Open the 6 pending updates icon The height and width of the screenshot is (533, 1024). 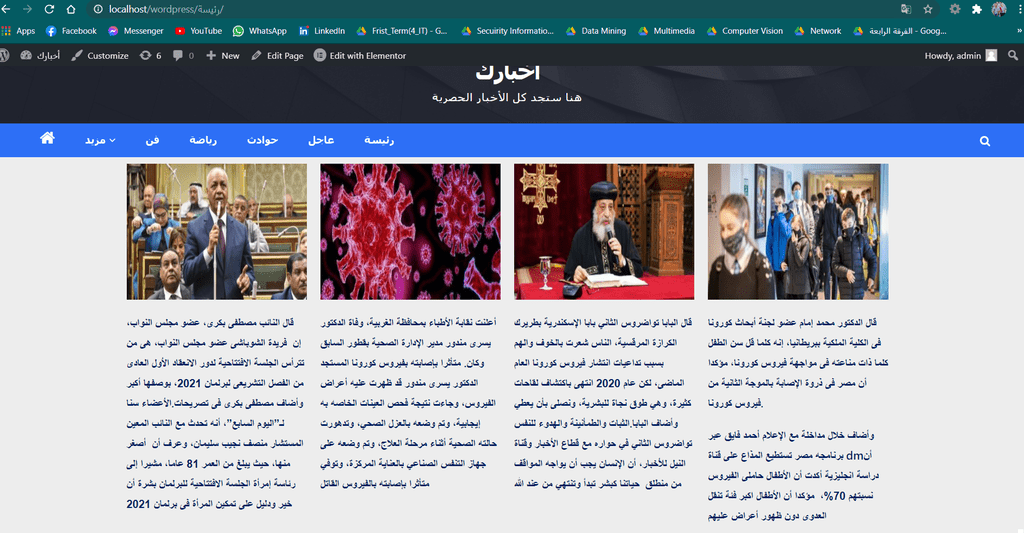150,56
